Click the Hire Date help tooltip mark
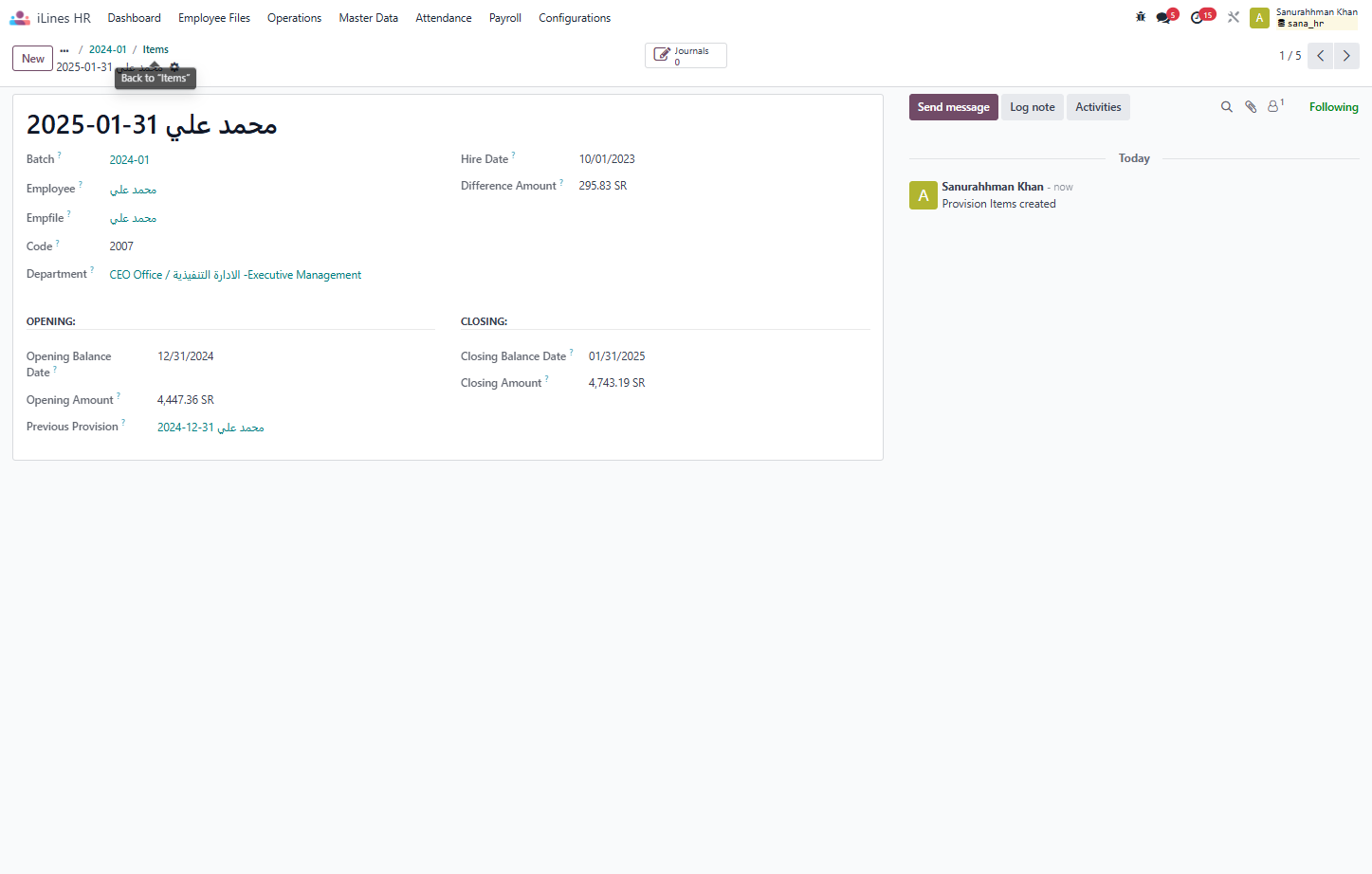 coord(513,155)
